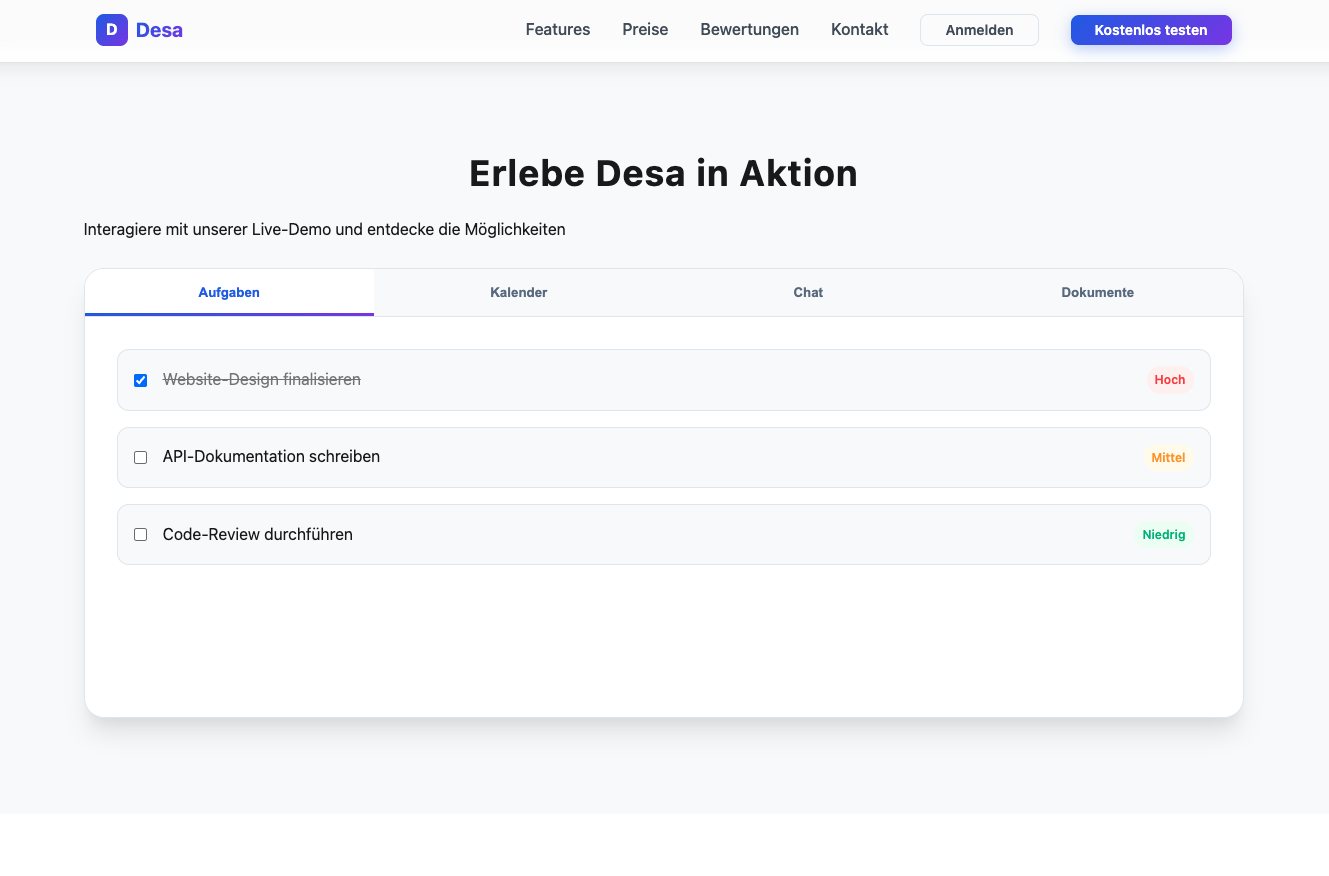Image resolution: width=1329 pixels, height=876 pixels.
Task: Click the crossed-out Website-Design finalisieren text
Action: click(261, 380)
